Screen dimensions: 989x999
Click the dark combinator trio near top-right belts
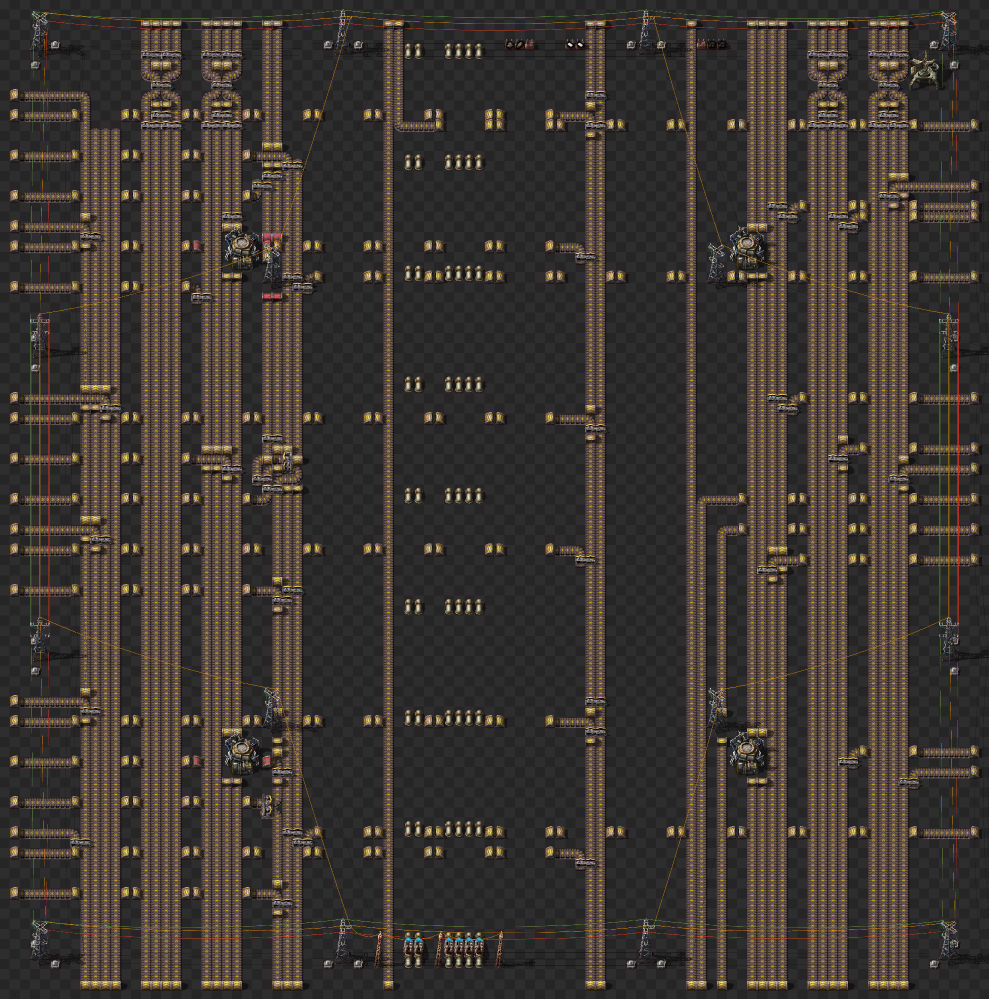click(x=711, y=44)
